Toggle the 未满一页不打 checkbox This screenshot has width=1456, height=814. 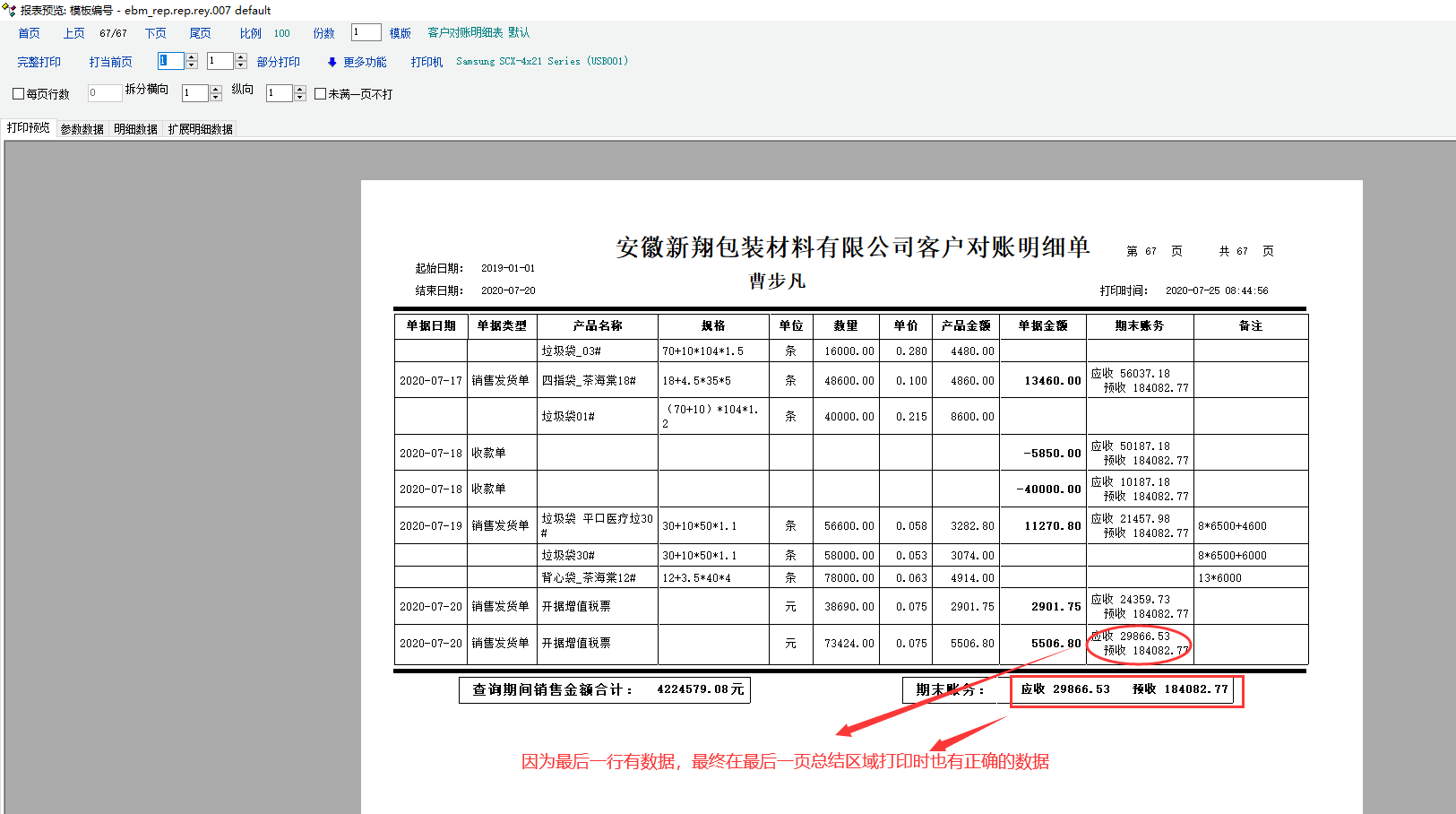click(320, 93)
